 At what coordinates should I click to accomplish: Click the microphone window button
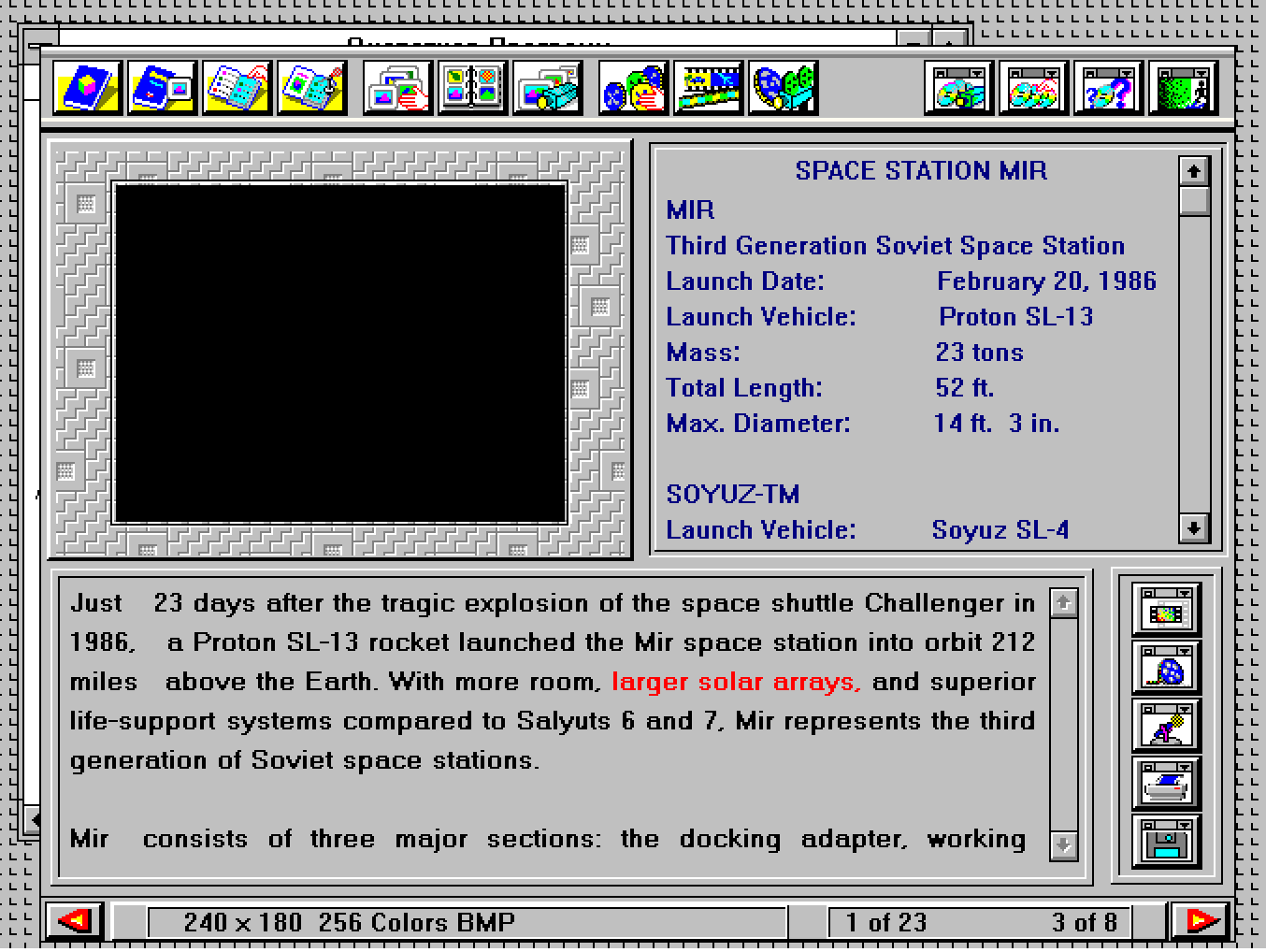(x=1166, y=726)
